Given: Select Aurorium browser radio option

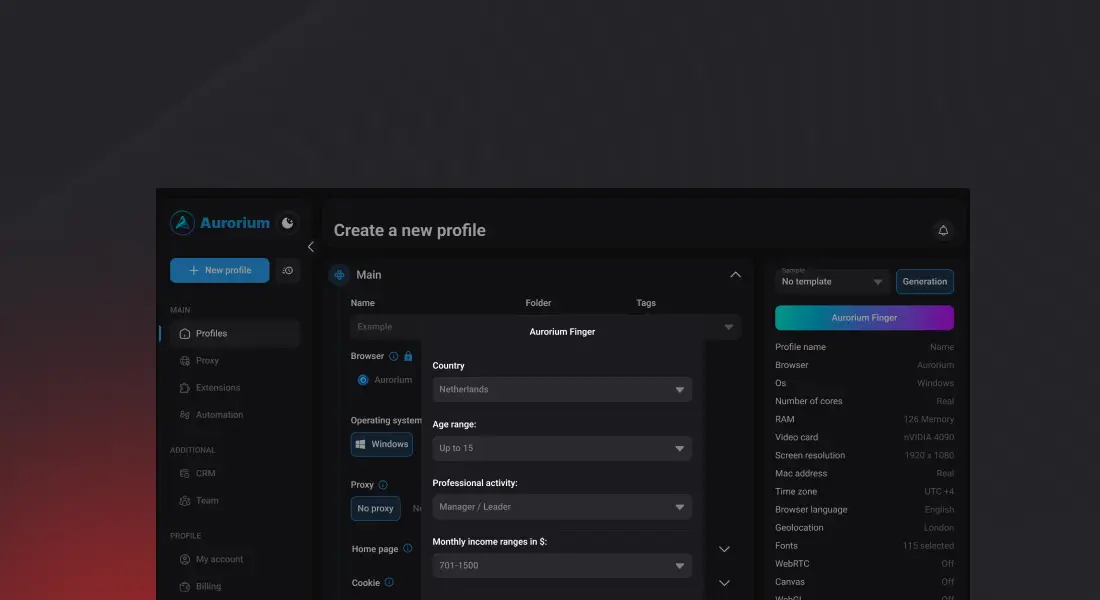Looking at the screenshot, I should [x=363, y=380].
